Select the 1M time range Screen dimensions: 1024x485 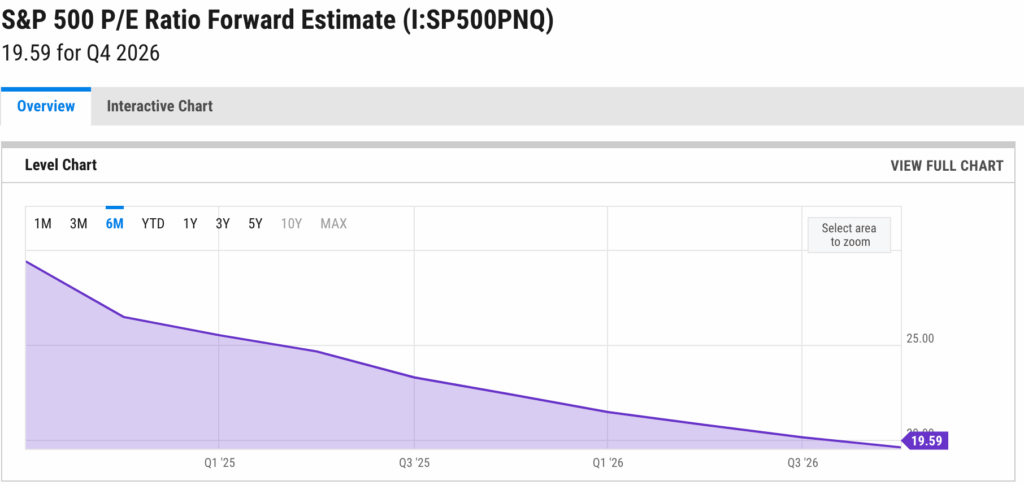tap(43, 224)
